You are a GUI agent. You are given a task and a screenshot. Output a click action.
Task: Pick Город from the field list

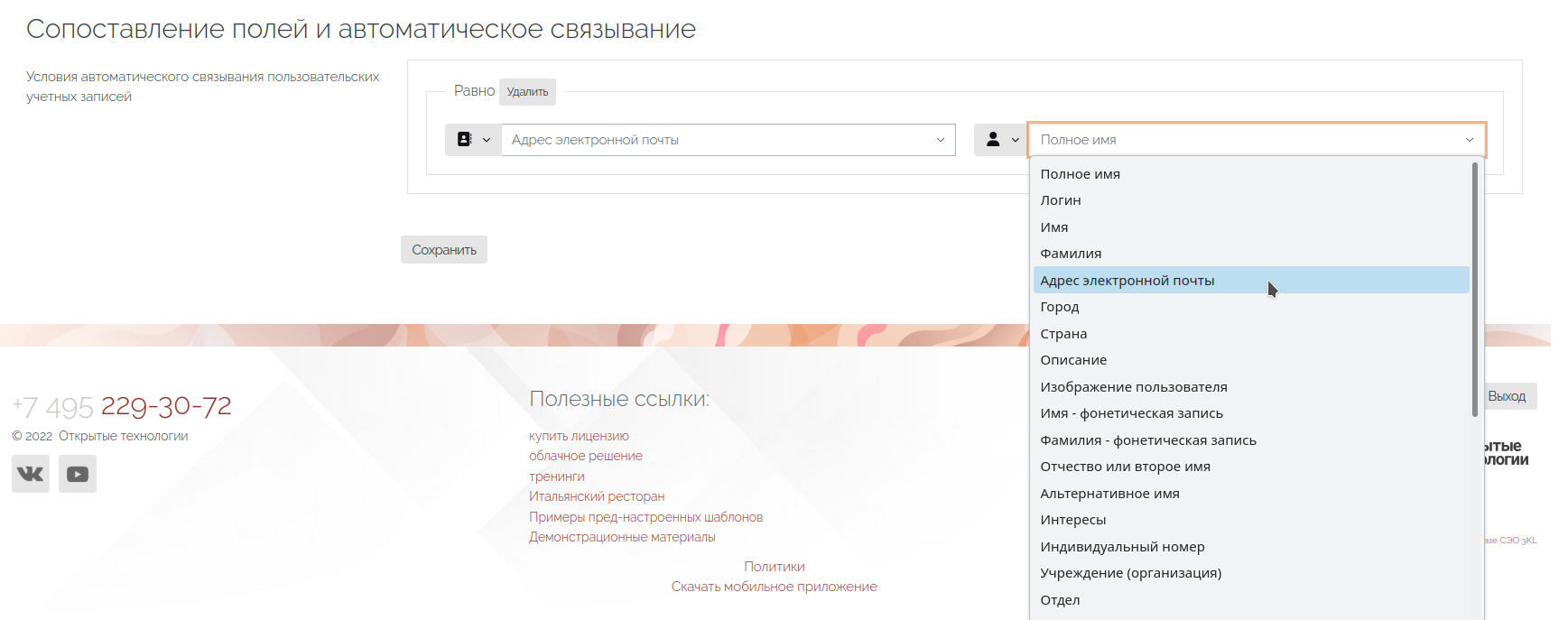1060,307
